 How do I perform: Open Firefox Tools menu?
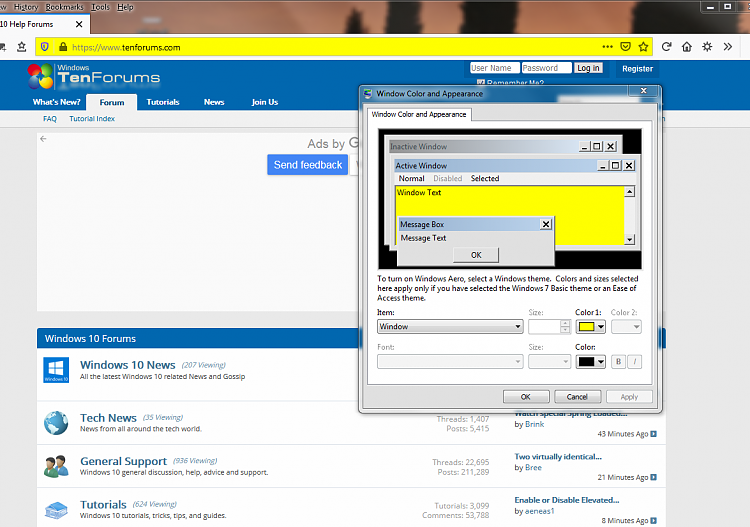[100, 7]
